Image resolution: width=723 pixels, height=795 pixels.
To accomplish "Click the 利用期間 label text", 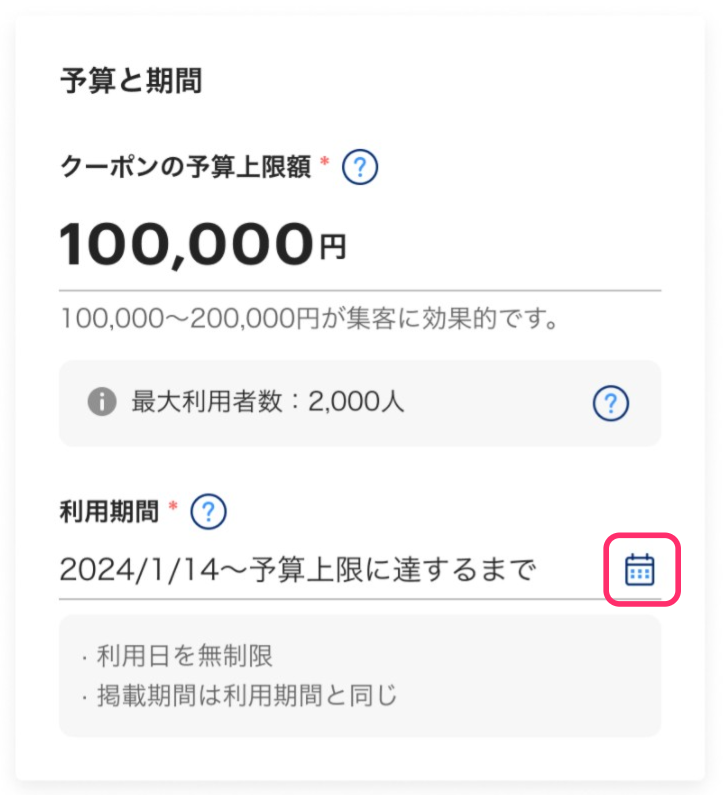I will [109, 513].
